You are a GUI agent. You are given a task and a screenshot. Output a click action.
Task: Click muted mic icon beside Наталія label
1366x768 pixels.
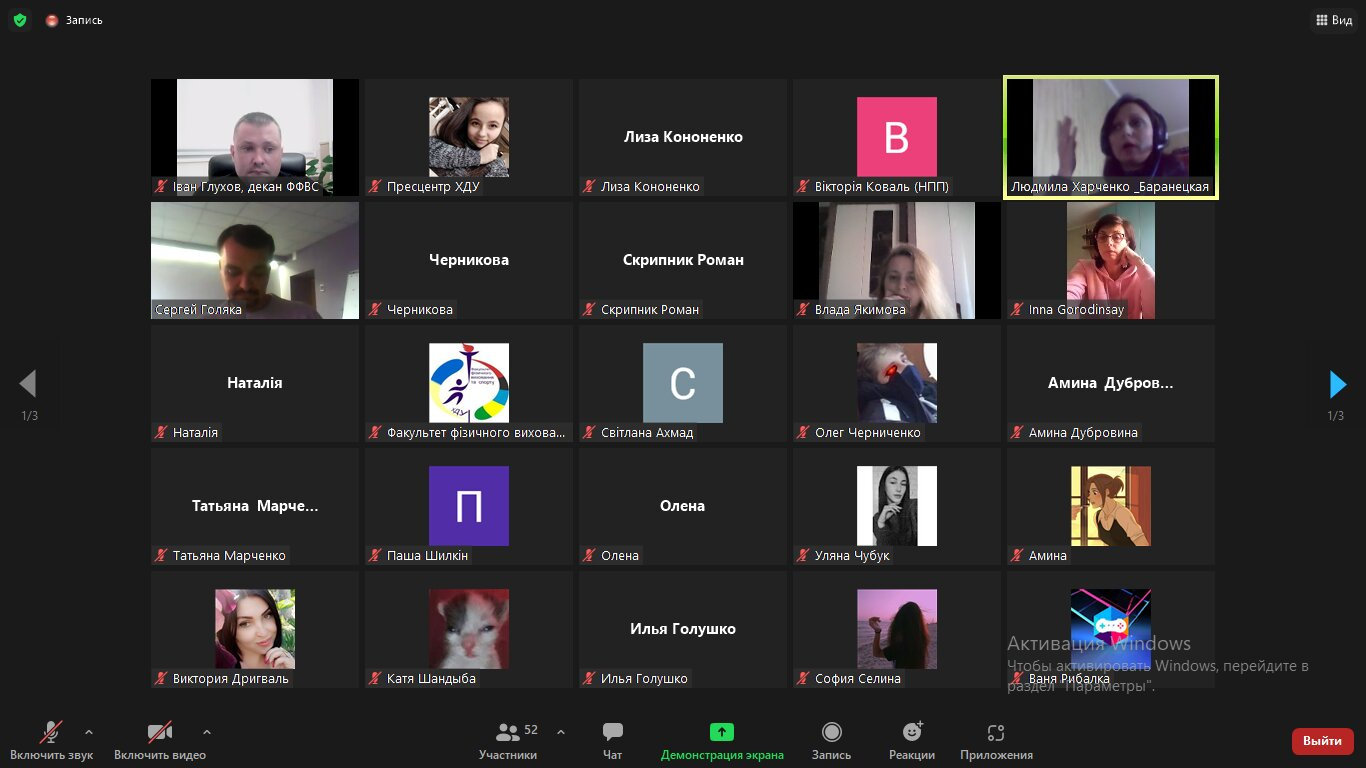pyautogui.click(x=162, y=432)
